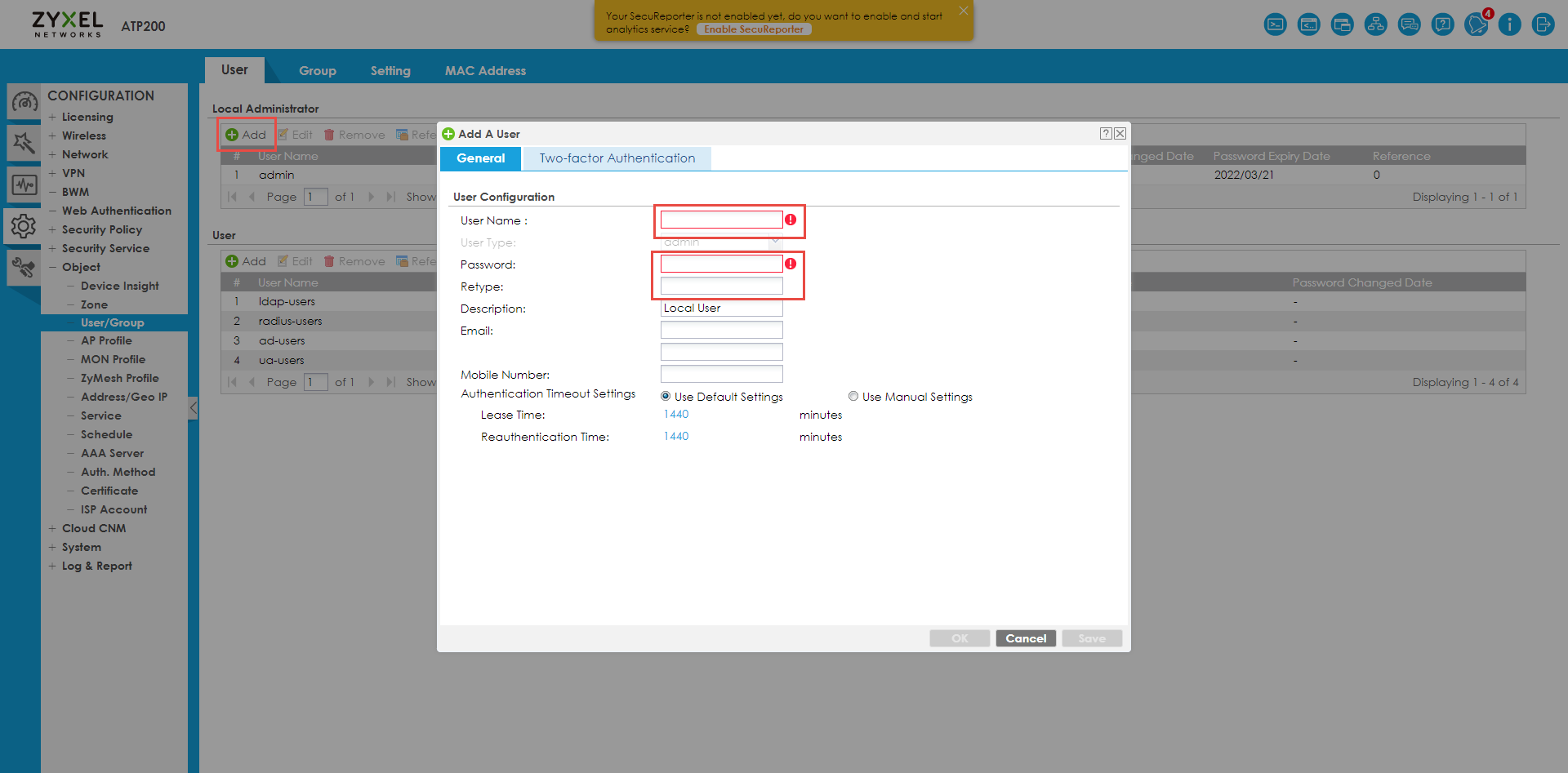Open the Maintenance wrench sidebar icon
Screen dimensions: 1568x773
click(24, 267)
